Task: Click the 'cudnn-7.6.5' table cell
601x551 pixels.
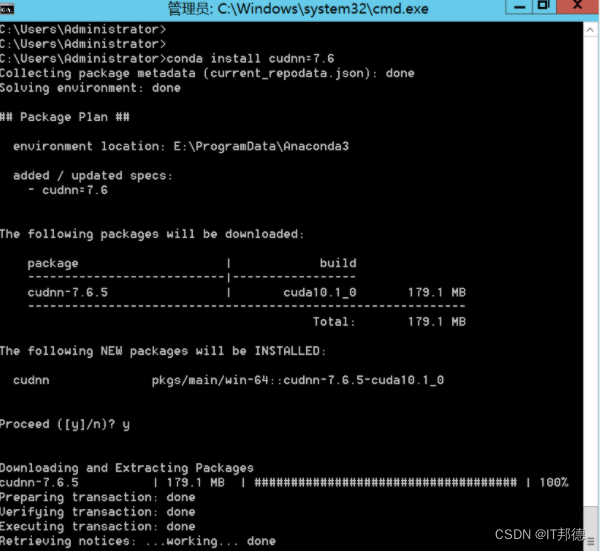Action: click(68, 293)
